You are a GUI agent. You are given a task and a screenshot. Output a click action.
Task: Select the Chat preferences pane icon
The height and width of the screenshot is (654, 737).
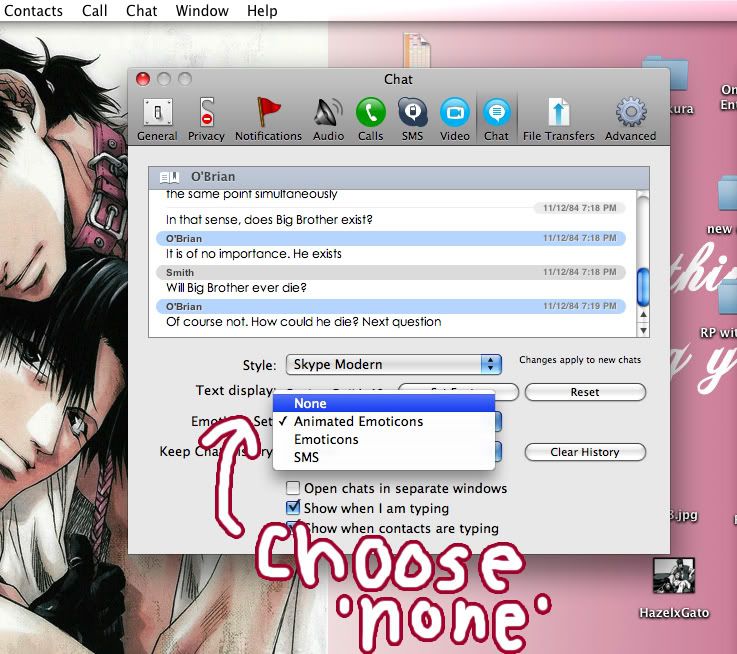click(x=496, y=119)
